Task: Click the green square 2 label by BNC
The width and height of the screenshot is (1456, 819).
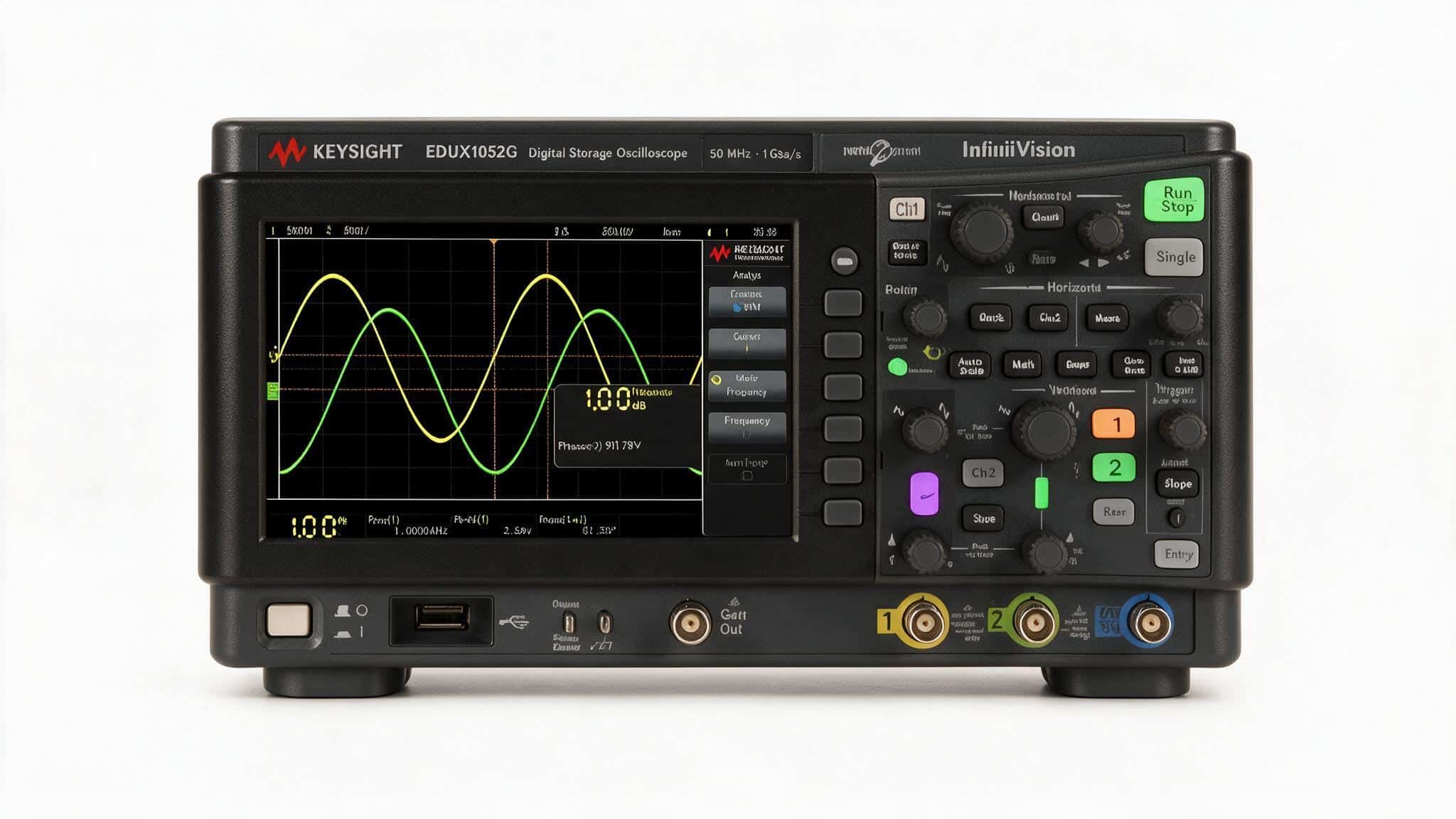Action: pyautogui.click(x=997, y=621)
